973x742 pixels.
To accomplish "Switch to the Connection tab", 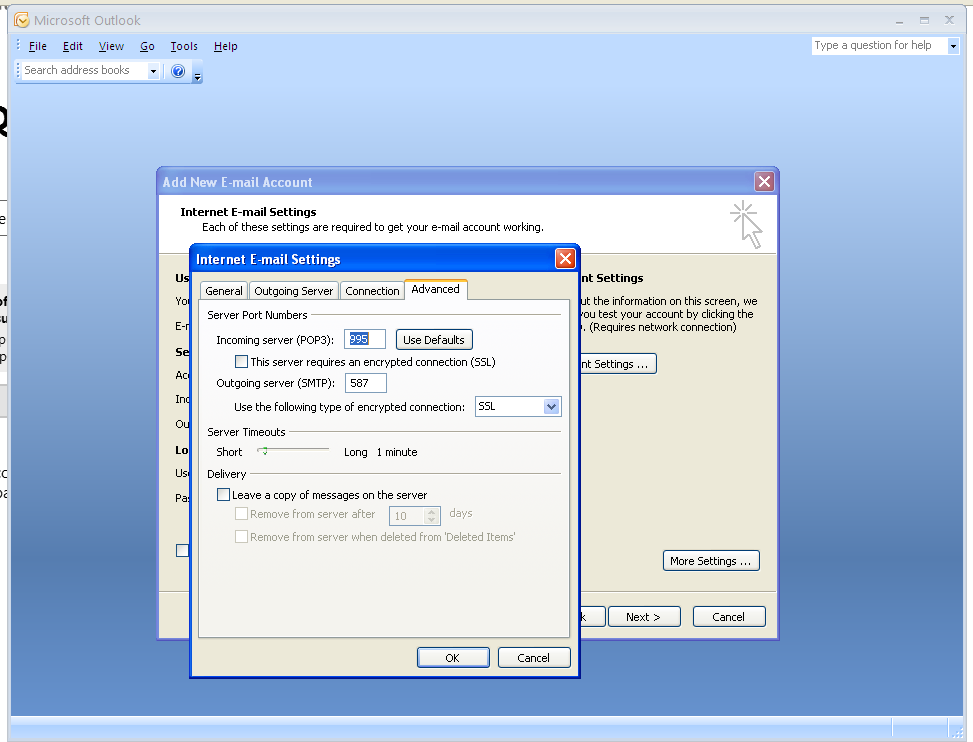I will point(372,291).
